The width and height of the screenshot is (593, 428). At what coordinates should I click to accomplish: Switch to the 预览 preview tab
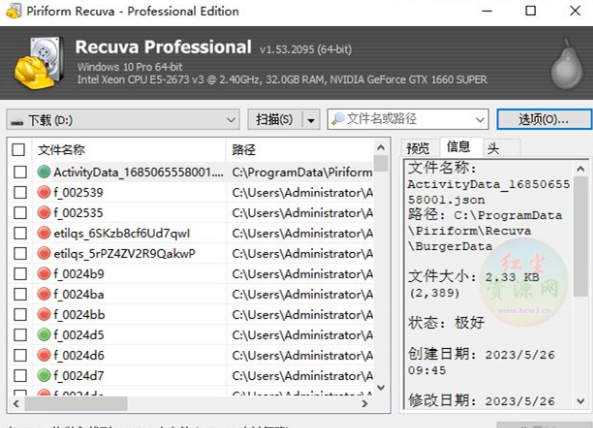(x=418, y=148)
